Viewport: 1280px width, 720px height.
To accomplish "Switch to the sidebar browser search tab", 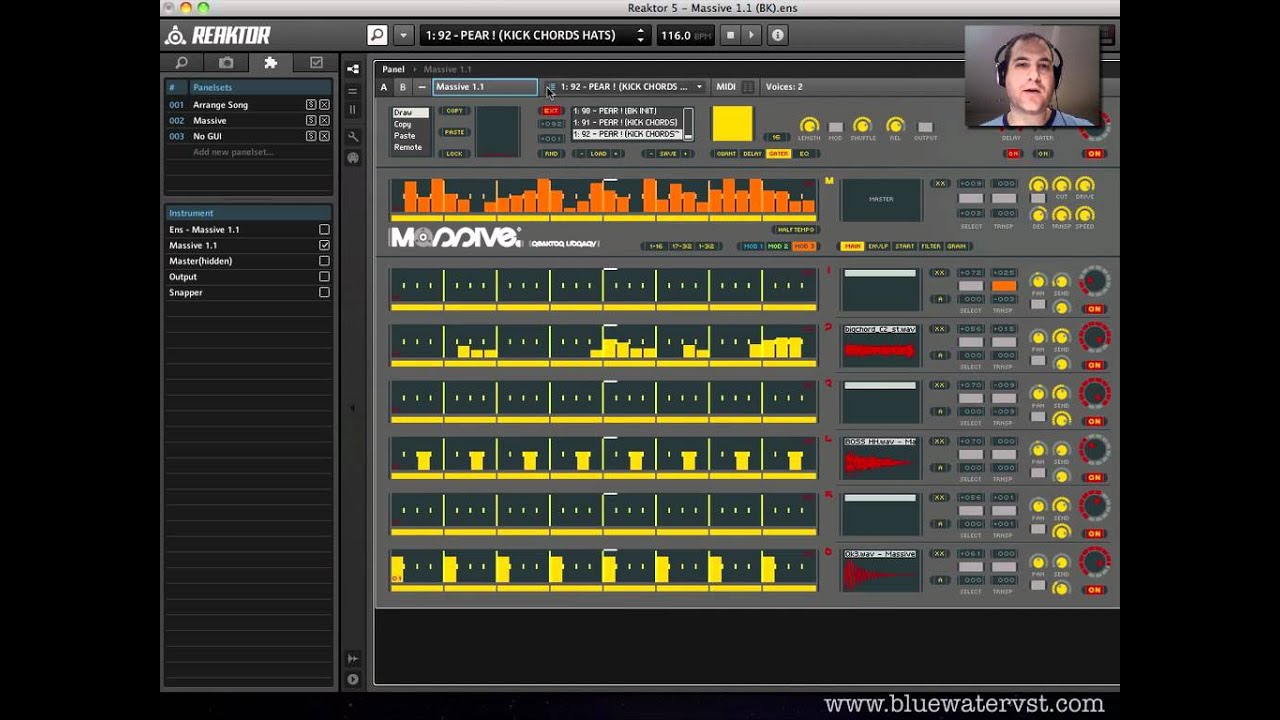I will pyautogui.click(x=182, y=63).
